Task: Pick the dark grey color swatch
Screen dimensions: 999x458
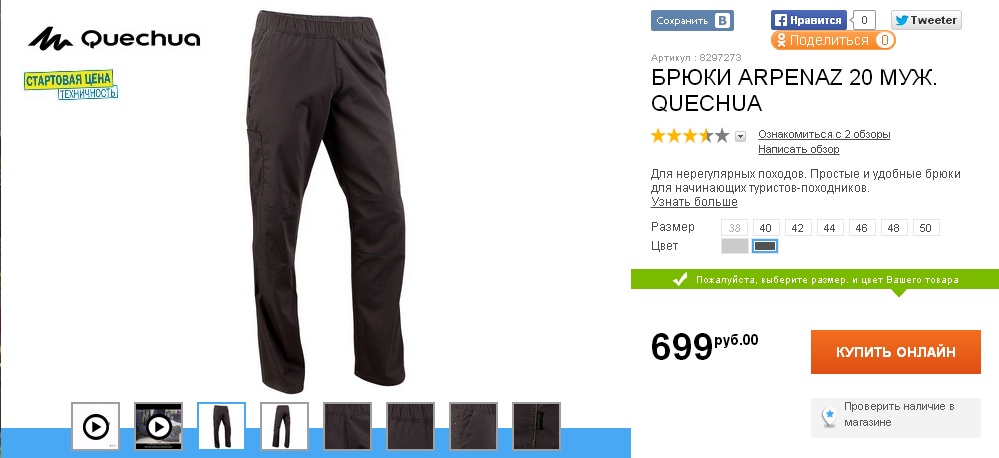Action: [x=765, y=246]
